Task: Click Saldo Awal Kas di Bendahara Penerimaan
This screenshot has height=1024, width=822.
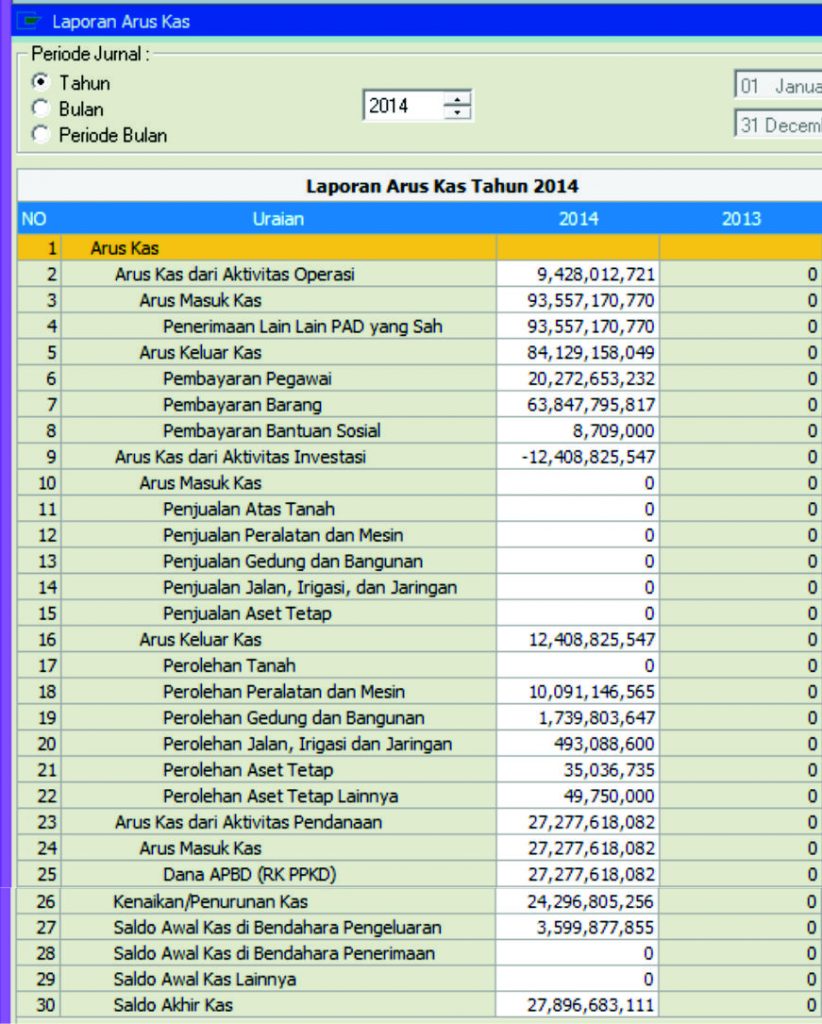Action: [x=274, y=954]
